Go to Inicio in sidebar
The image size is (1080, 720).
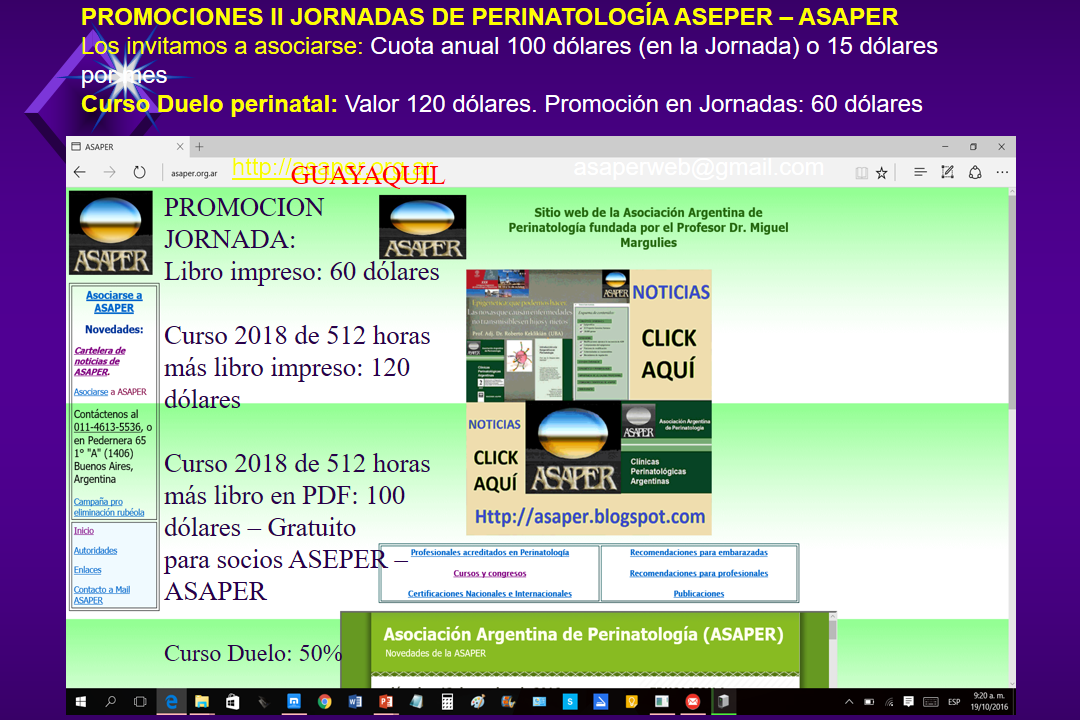click(83, 531)
